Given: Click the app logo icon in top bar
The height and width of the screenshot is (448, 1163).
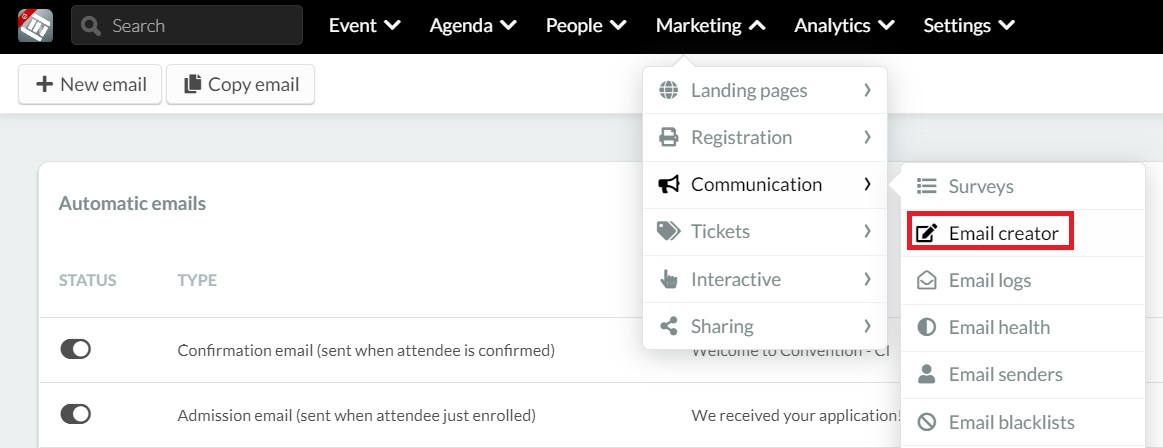Looking at the screenshot, I should click(35, 25).
